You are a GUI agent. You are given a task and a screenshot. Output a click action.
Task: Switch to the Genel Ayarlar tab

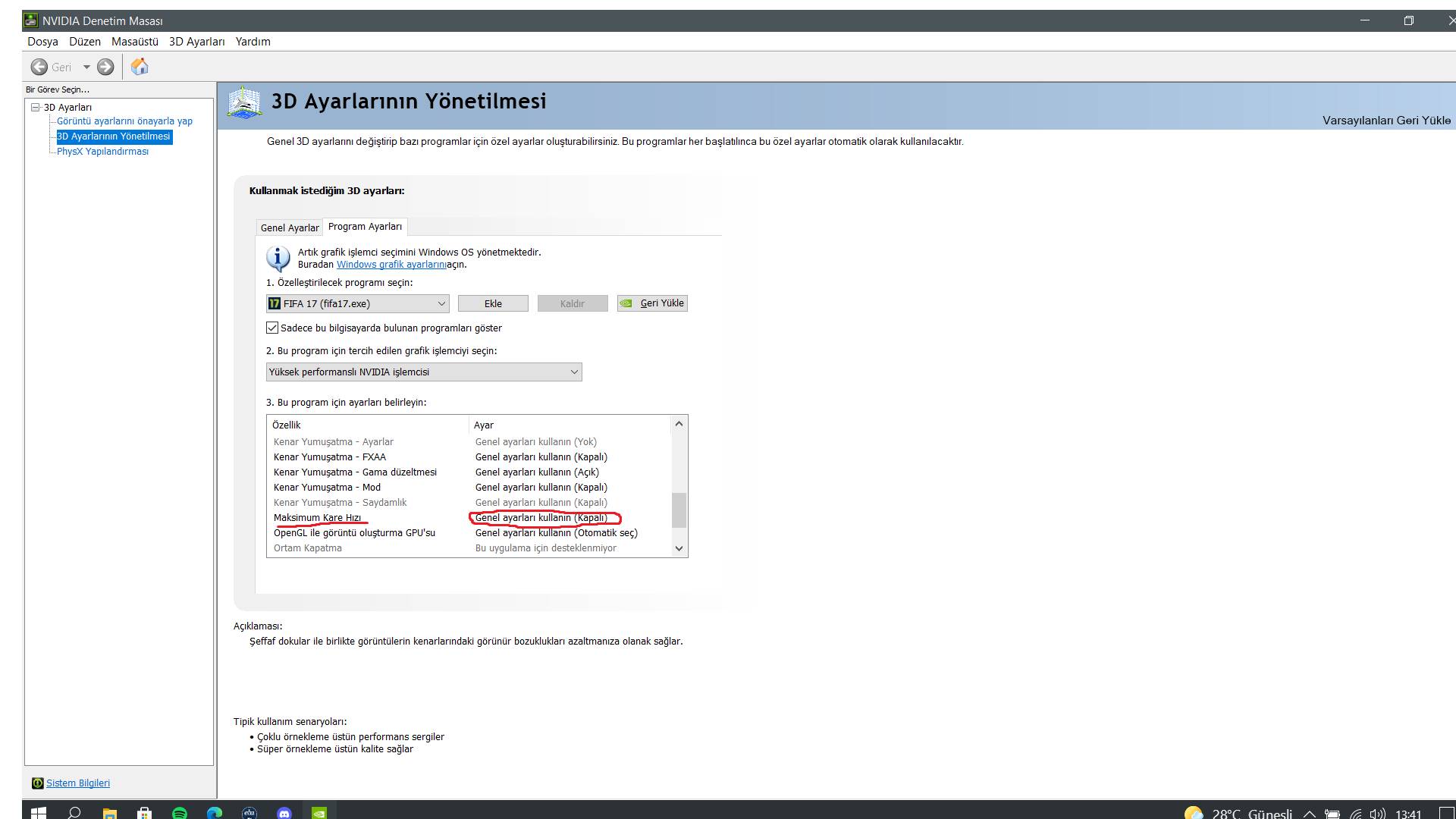(x=290, y=227)
